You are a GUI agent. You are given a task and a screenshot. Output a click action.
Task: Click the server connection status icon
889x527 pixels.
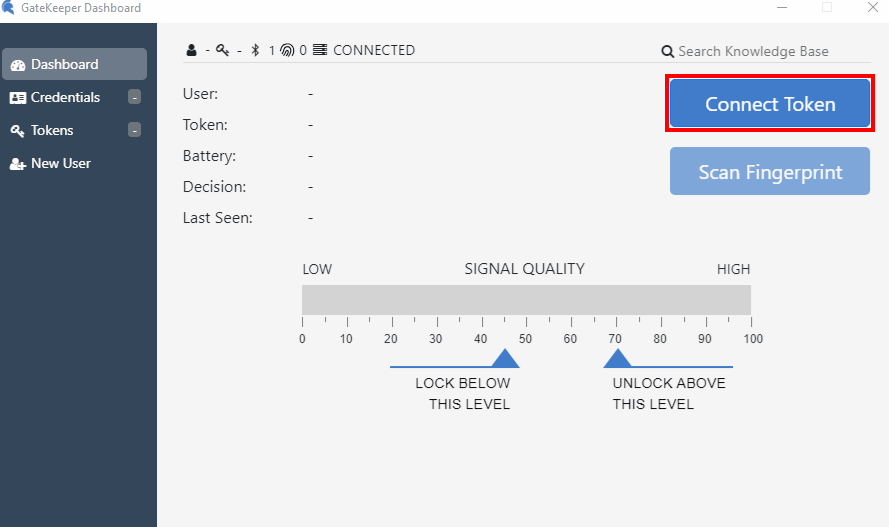pyautogui.click(x=320, y=51)
